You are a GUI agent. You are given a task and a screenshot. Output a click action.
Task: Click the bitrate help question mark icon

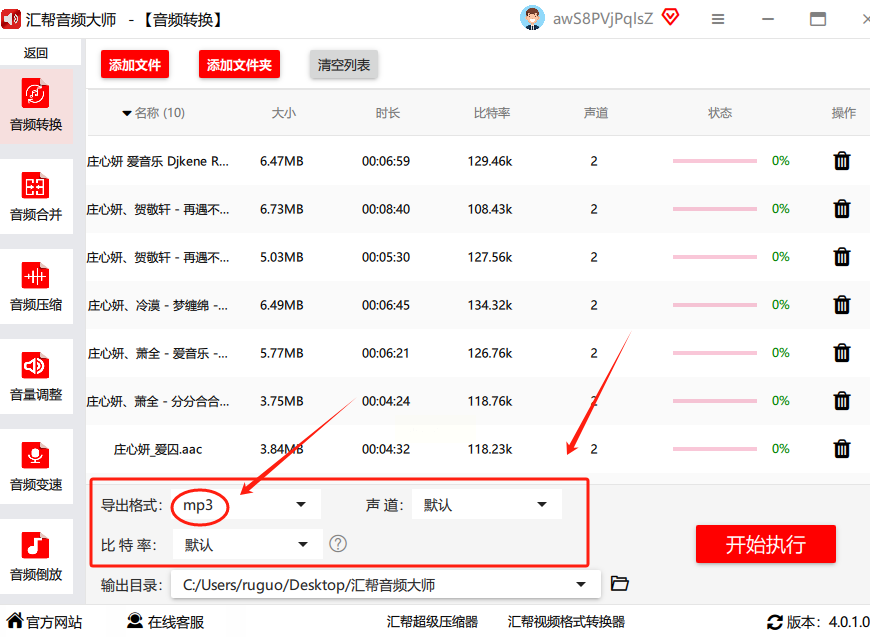pyautogui.click(x=338, y=544)
